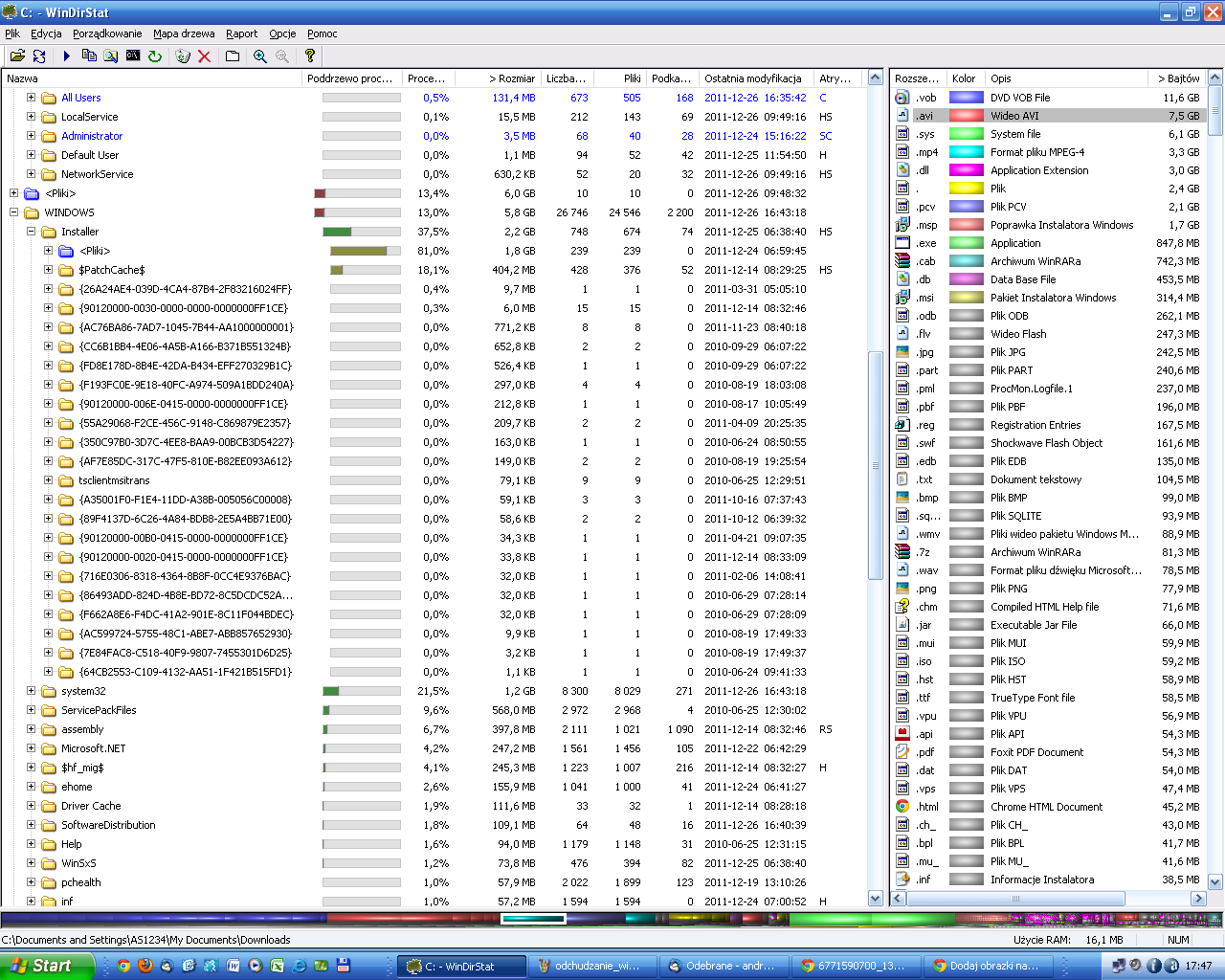Collapse the WINDOWS folder tree
The height and width of the screenshot is (980, 1225).
click(x=13, y=212)
